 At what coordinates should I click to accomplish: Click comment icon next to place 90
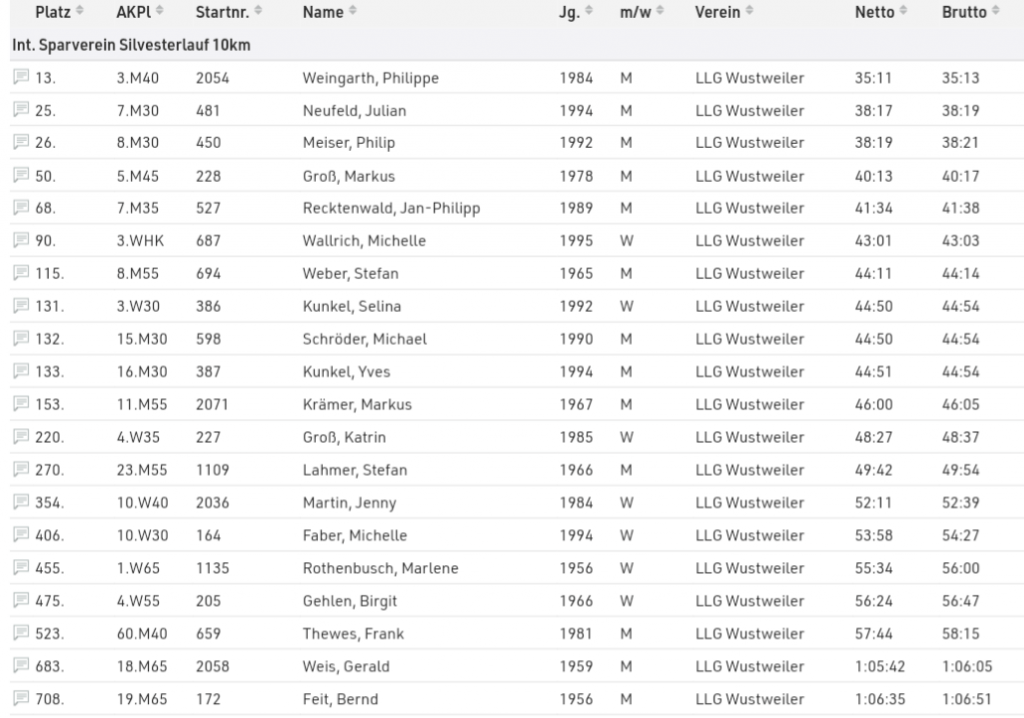pyautogui.click(x=21, y=241)
